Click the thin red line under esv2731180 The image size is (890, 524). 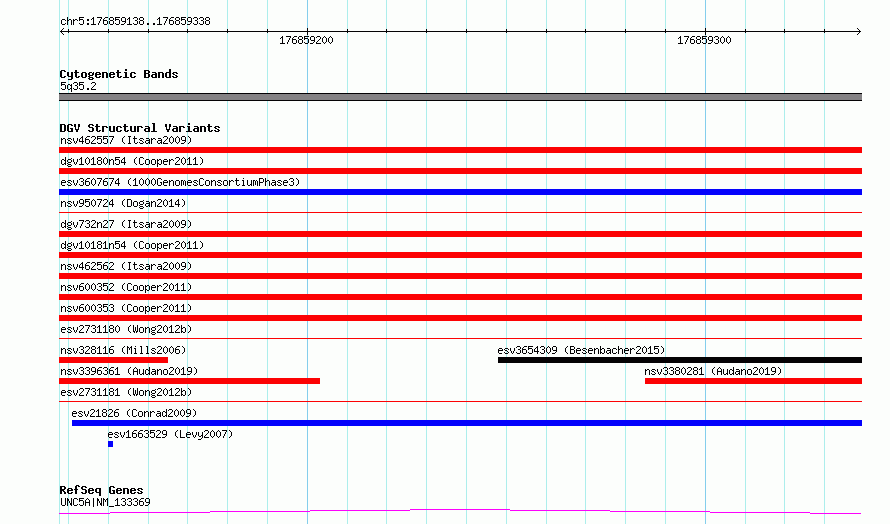[460, 338]
